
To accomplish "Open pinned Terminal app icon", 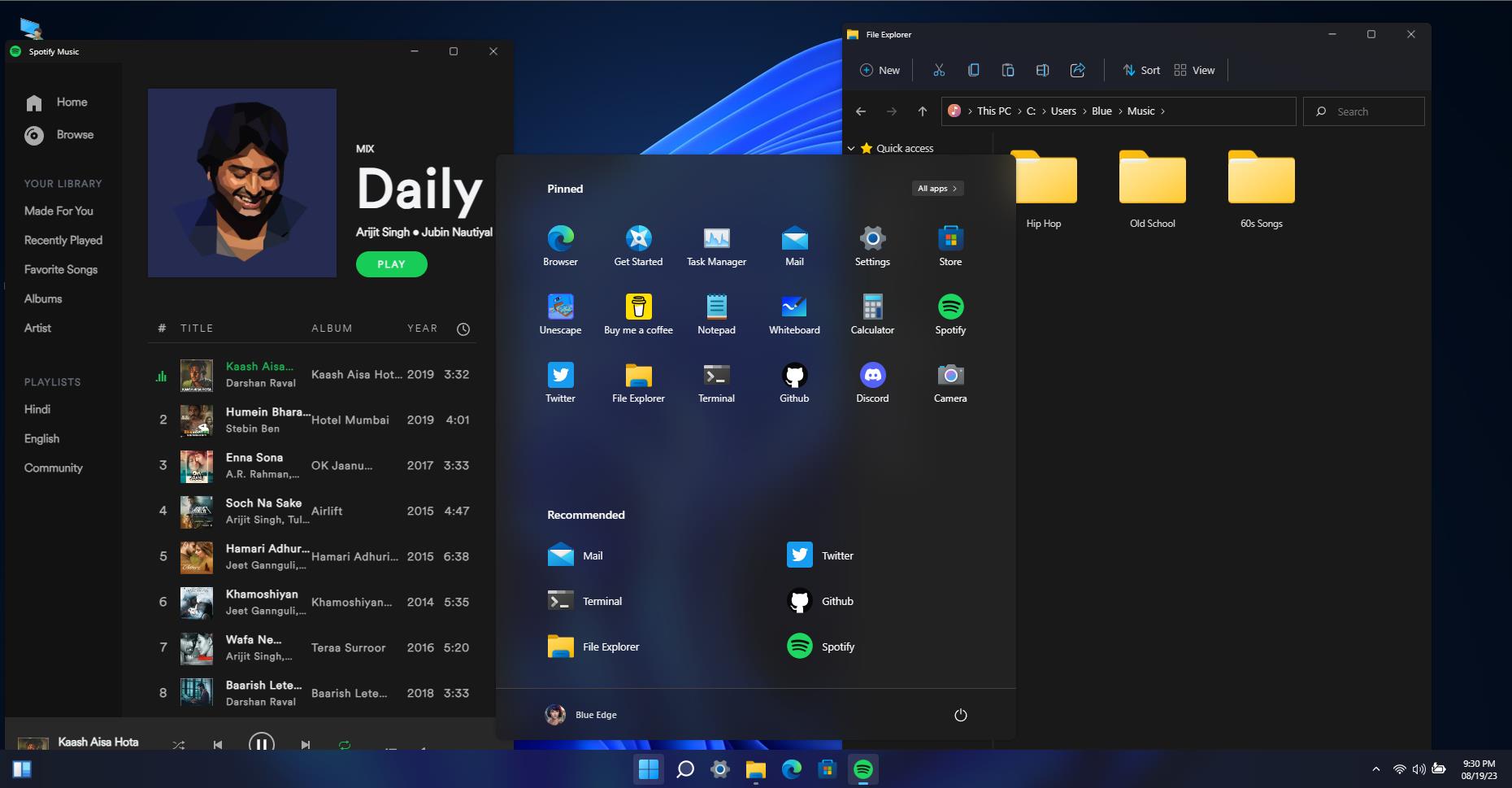I will [716, 382].
